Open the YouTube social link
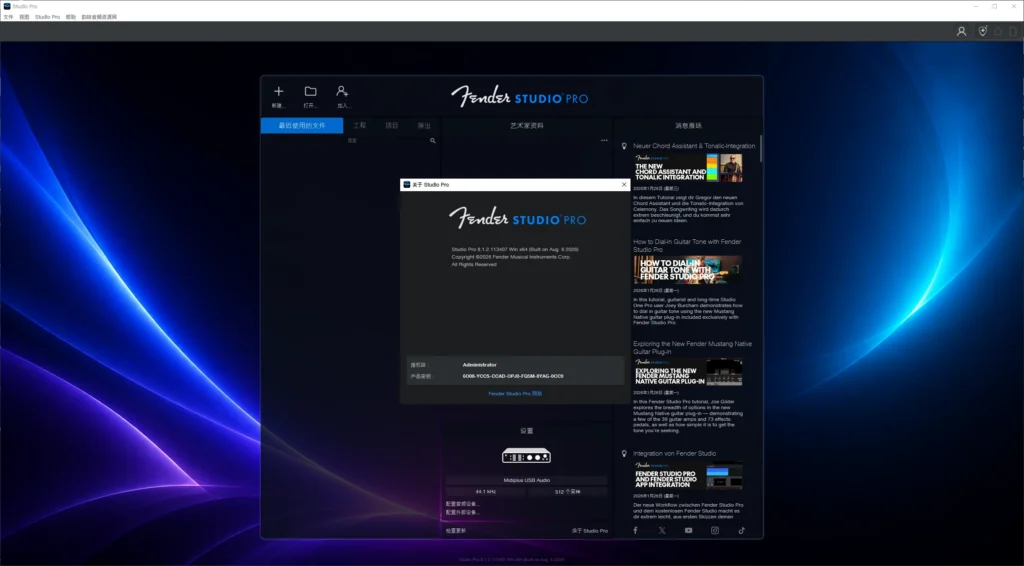The height and width of the screenshot is (566, 1024). 688,530
